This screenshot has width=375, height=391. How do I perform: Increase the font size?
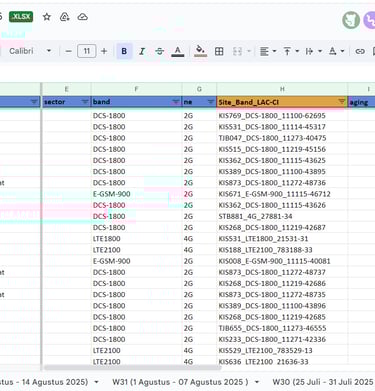click(104, 51)
